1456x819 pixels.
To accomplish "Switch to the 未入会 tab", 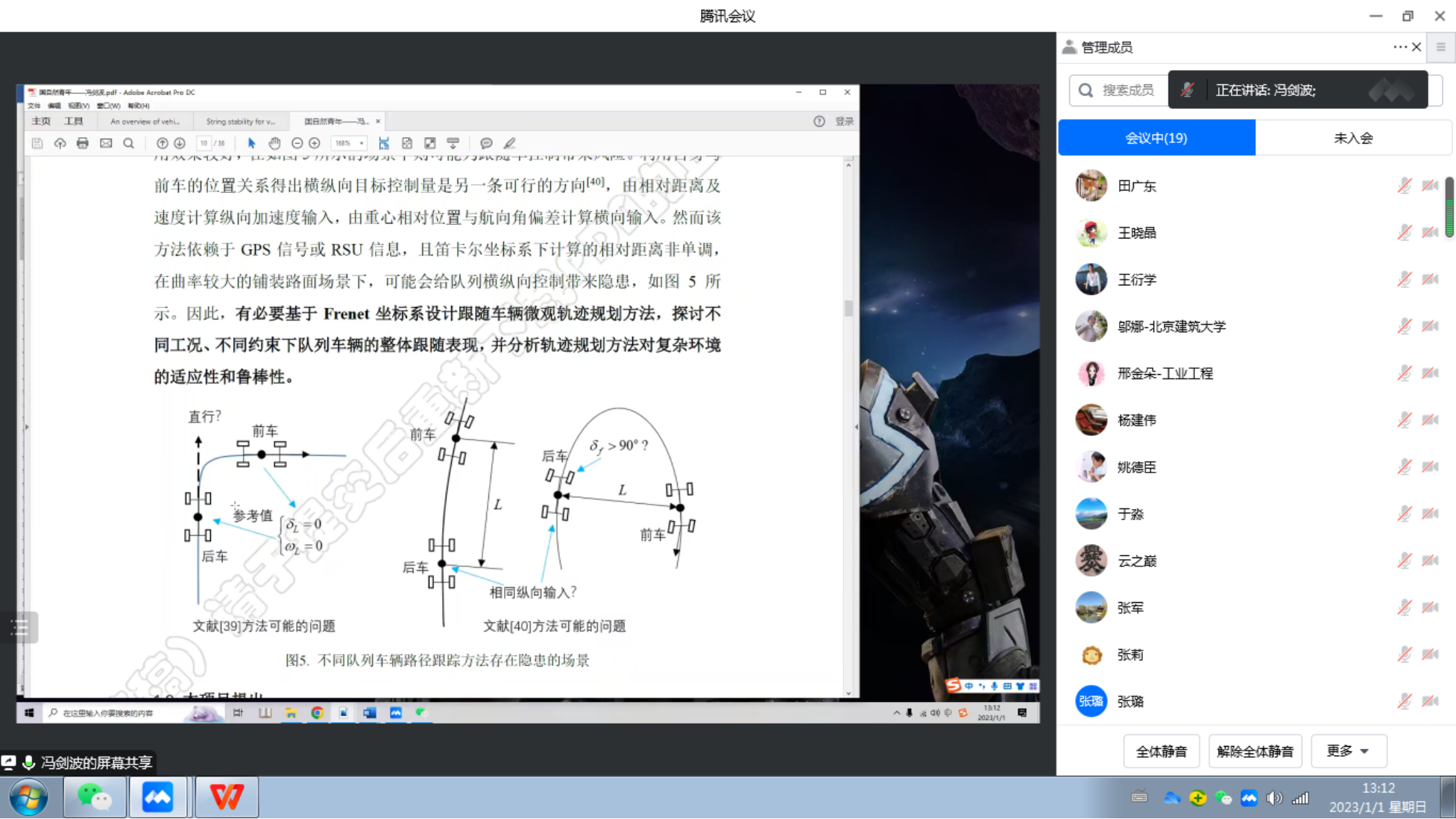I will pyautogui.click(x=1353, y=138).
